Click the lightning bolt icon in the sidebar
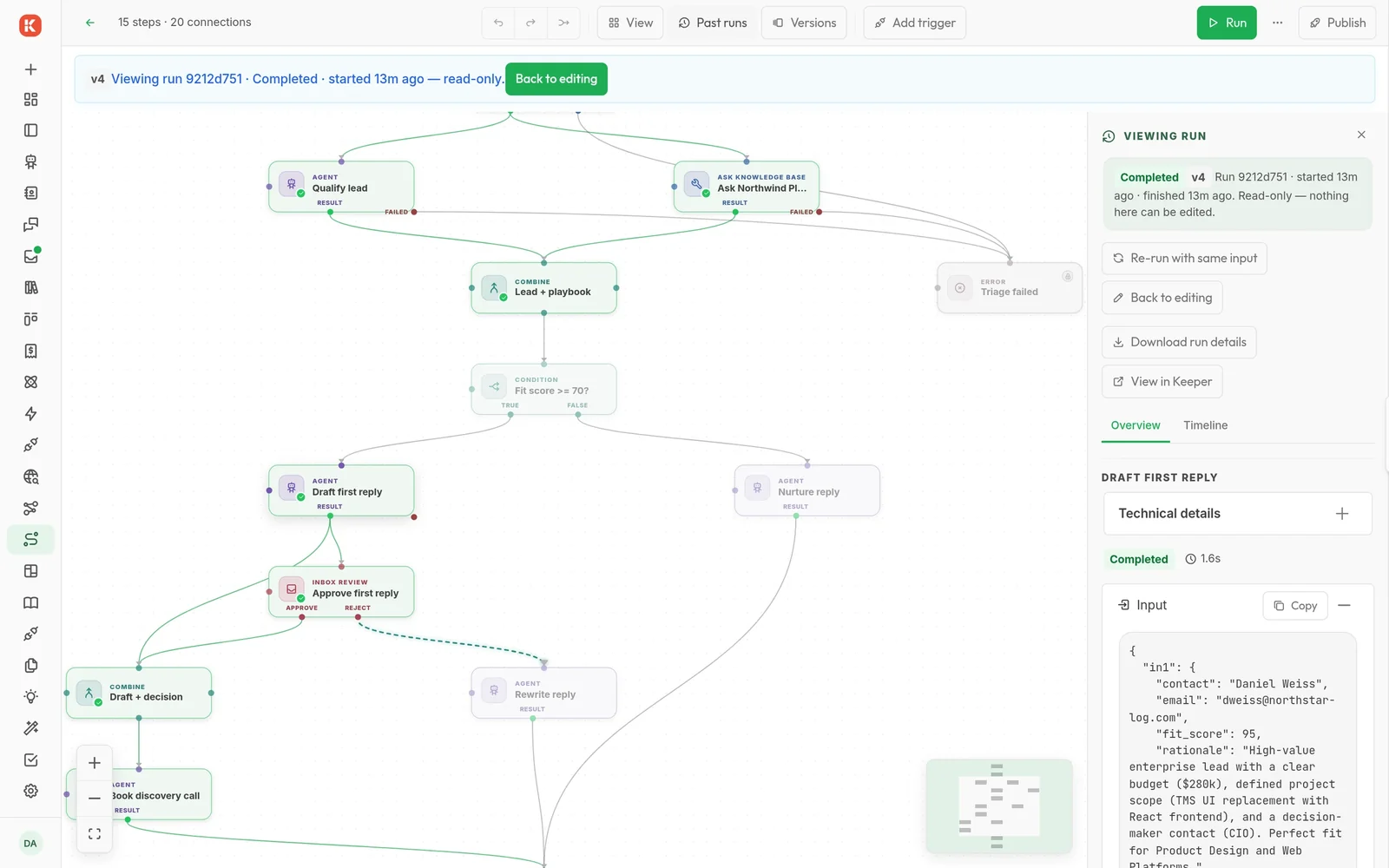The width and height of the screenshot is (1389, 868). [x=31, y=414]
